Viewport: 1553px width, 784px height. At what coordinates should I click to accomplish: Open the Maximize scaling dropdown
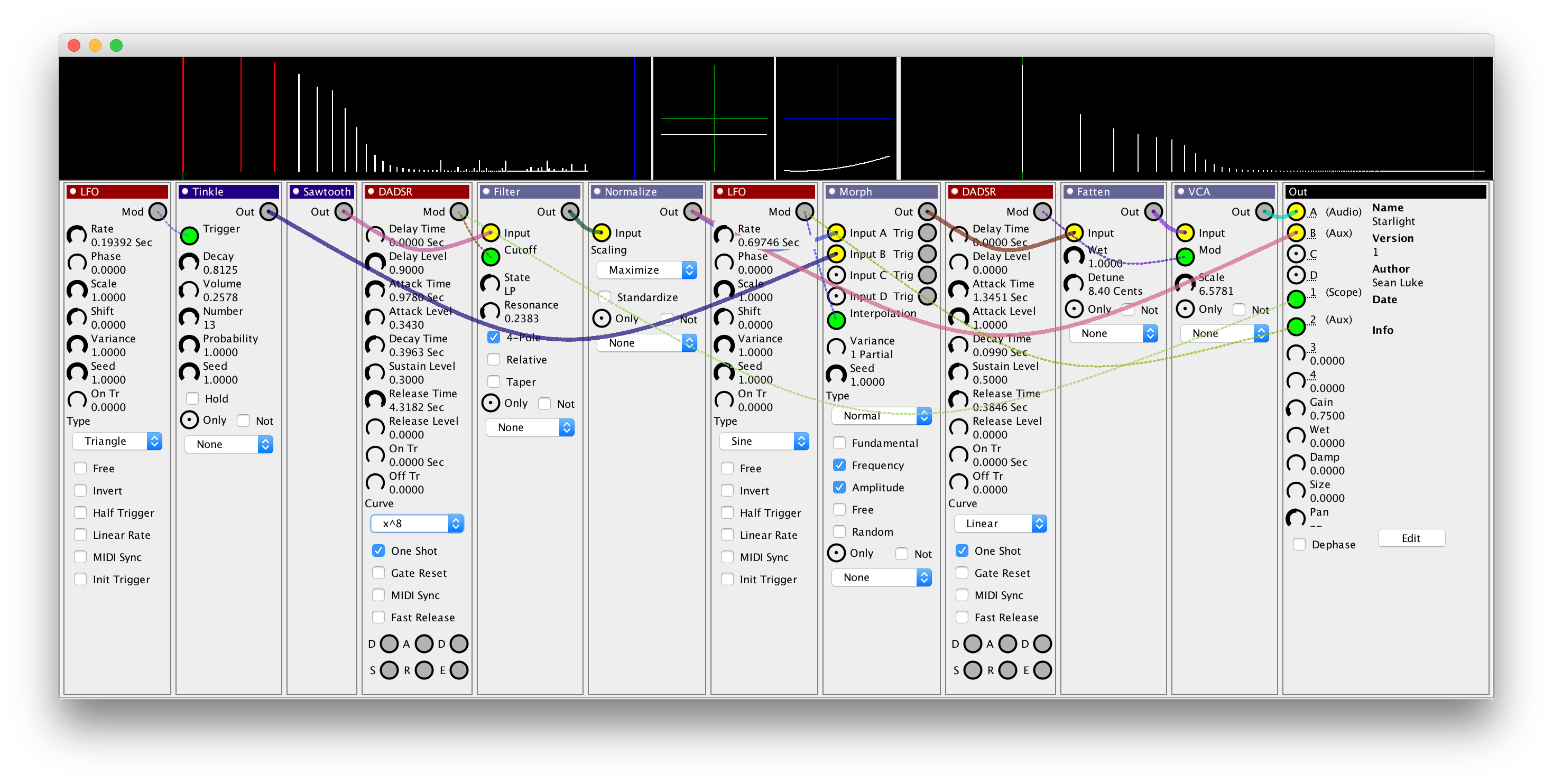[x=646, y=270]
